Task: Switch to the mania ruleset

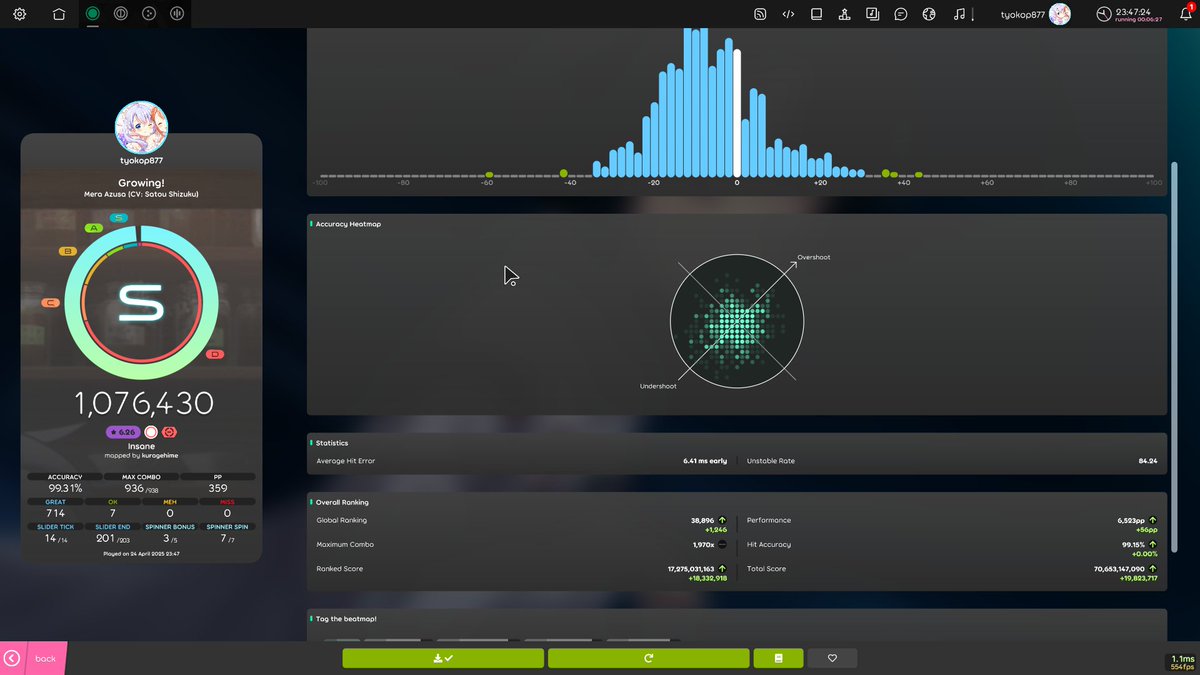Action: [x=177, y=14]
